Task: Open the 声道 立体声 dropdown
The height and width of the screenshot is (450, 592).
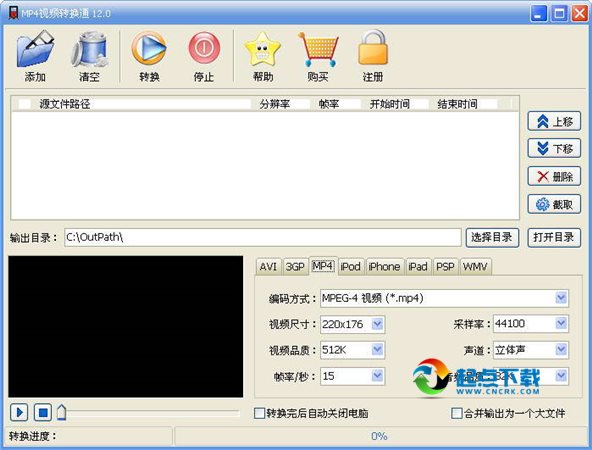Action: click(531, 350)
